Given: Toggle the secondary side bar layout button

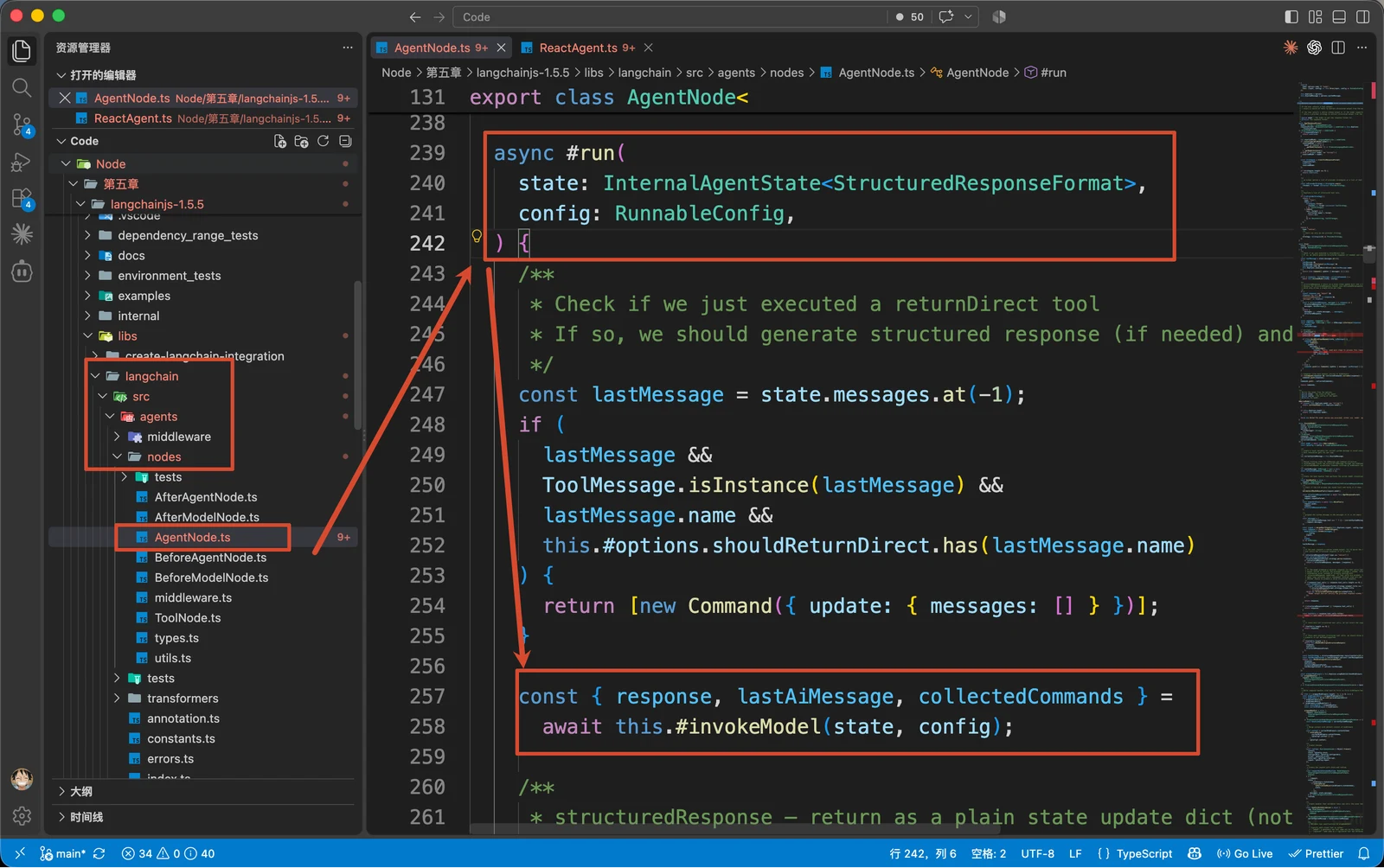Looking at the screenshot, I should [1363, 16].
